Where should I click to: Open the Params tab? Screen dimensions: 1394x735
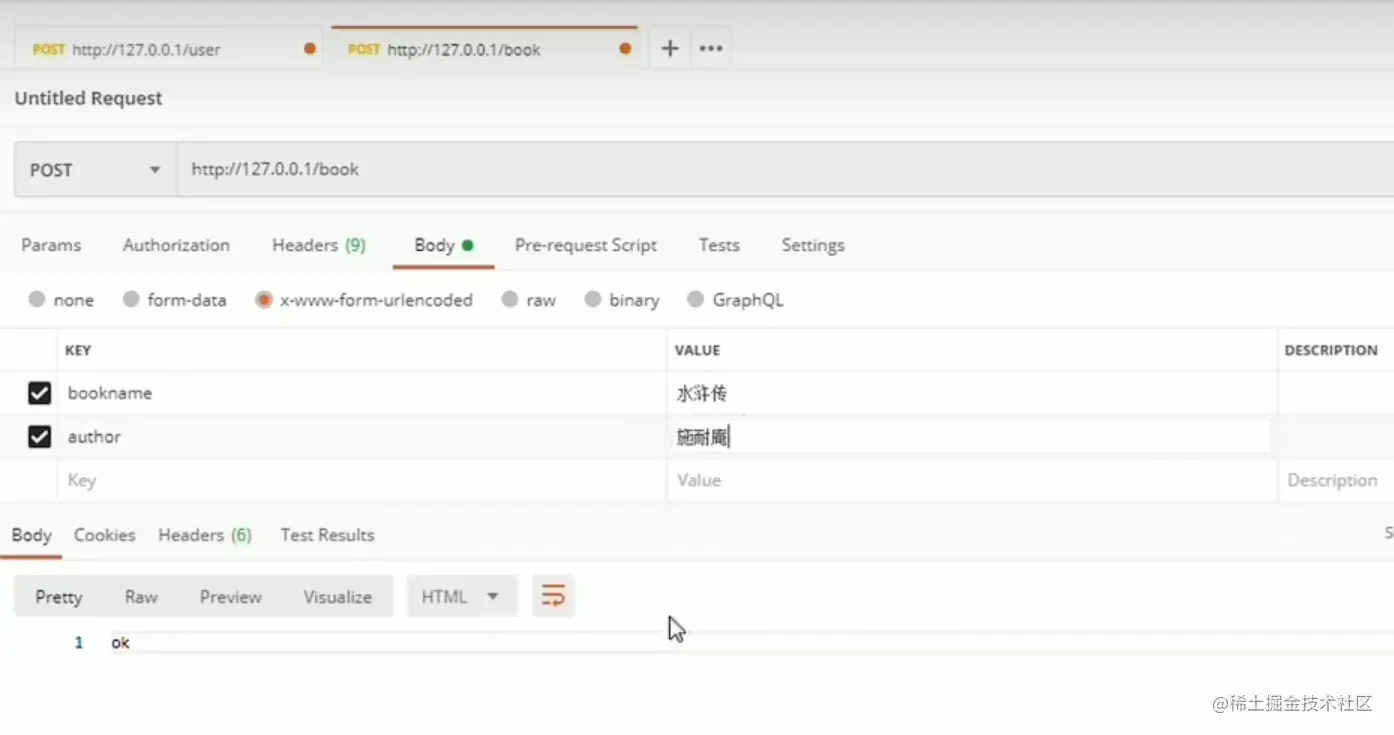coord(51,245)
